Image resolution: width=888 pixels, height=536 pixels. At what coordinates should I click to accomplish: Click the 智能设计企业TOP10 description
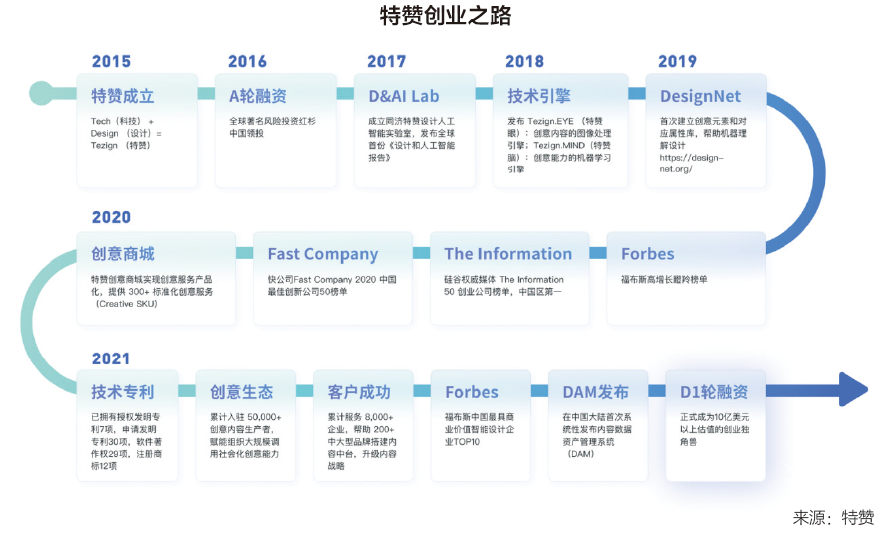pos(479,429)
